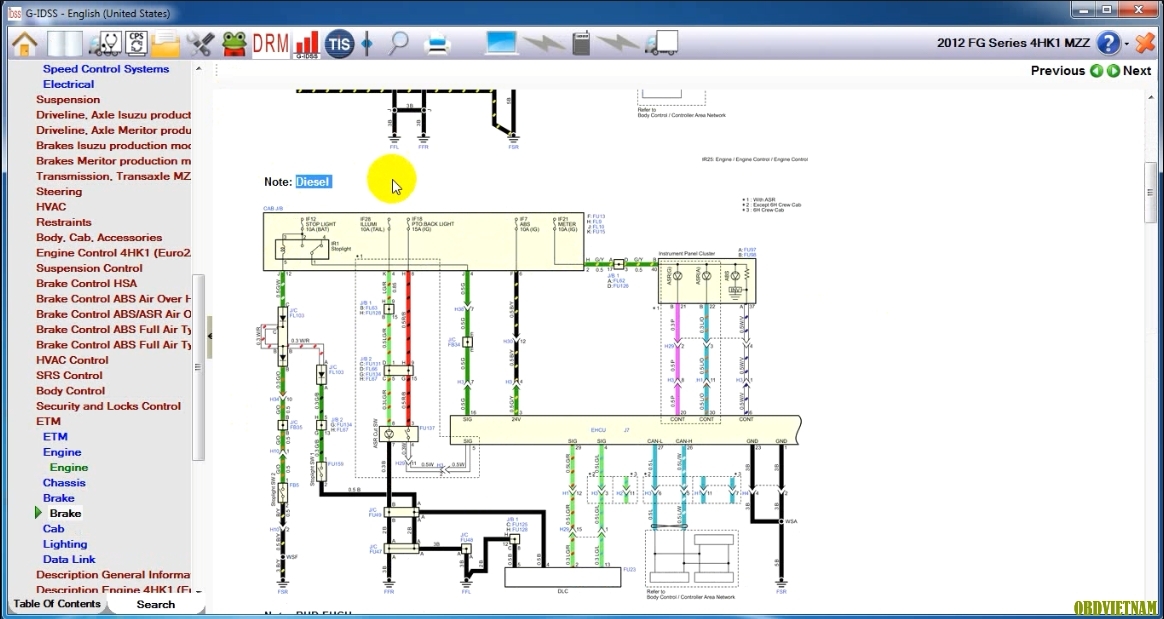This screenshot has height=619, width=1164.
Task: Open the blue ETM sub-entry
Action: (x=55, y=436)
